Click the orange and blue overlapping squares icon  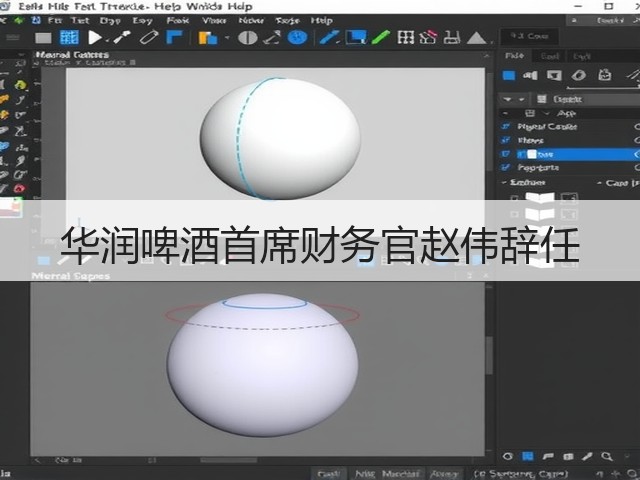208,38
